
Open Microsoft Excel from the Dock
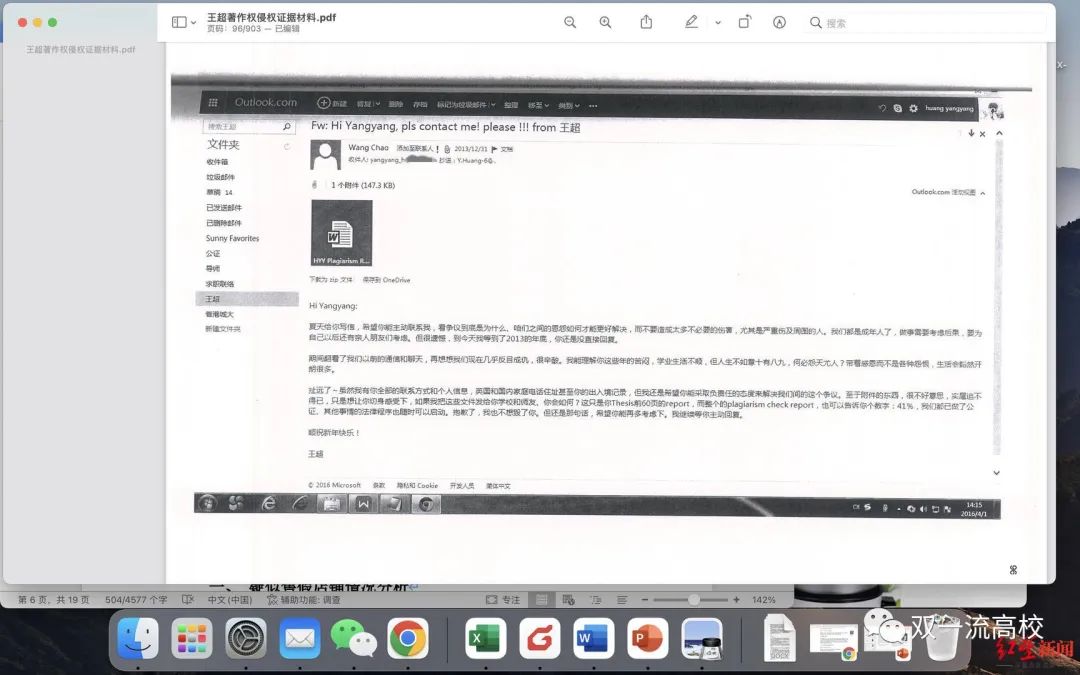486,638
